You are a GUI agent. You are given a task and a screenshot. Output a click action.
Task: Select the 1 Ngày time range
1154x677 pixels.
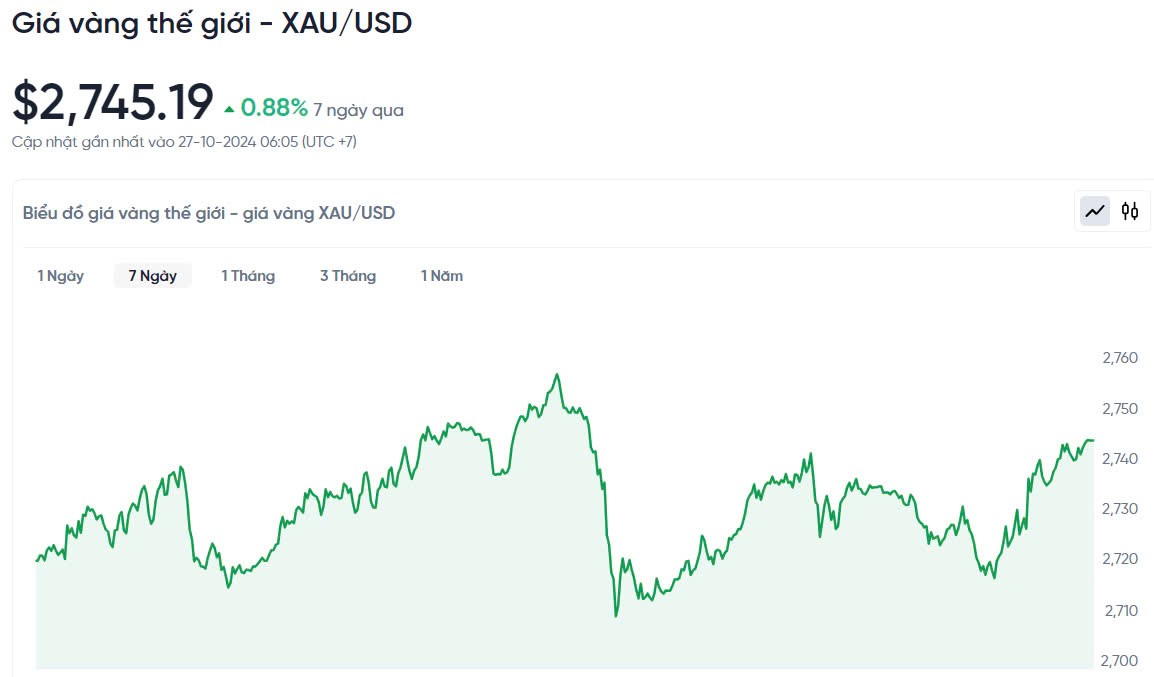(x=61, y=276)
